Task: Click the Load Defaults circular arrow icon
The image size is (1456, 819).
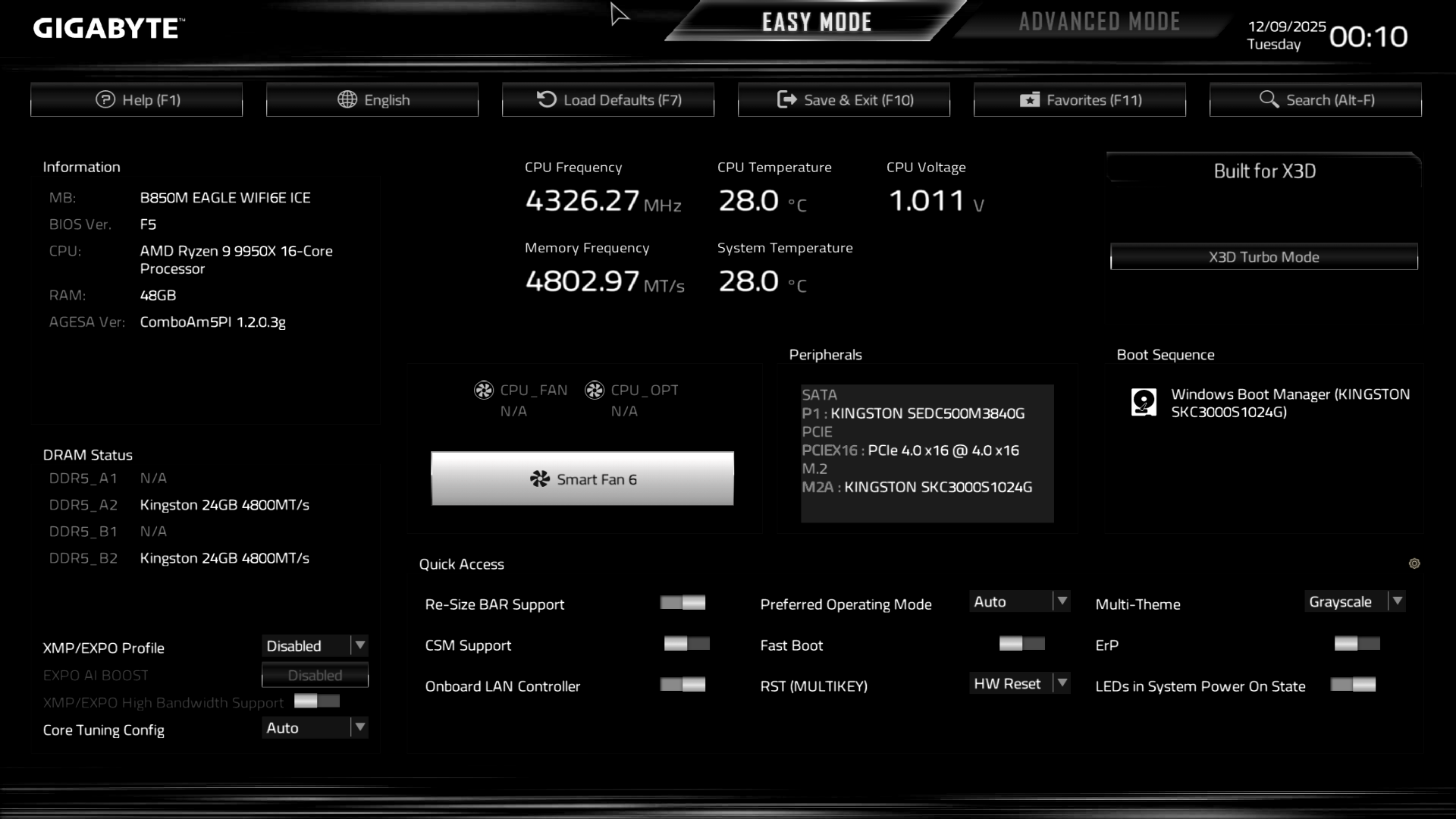Action: coord(546,99)
